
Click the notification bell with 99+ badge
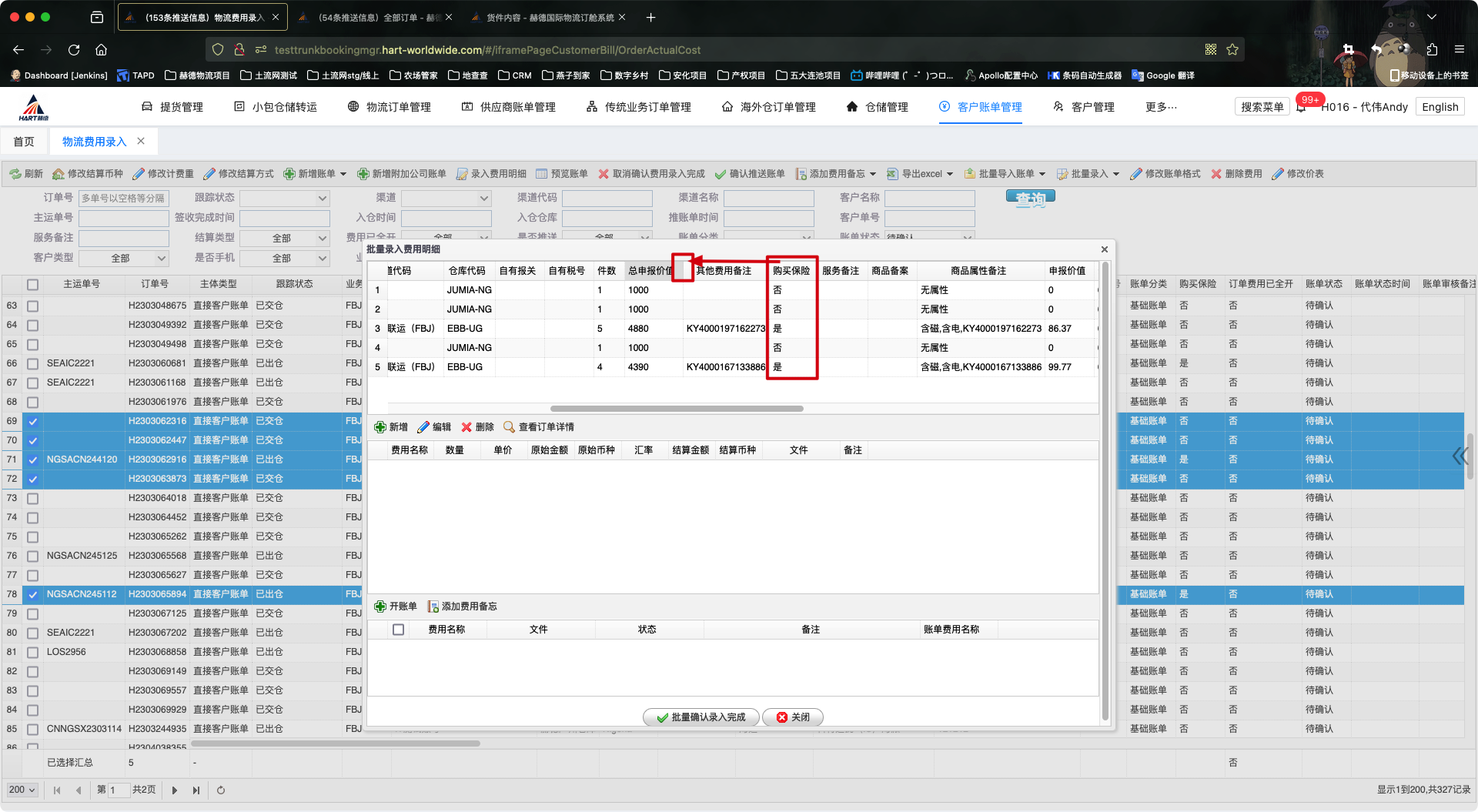(x=1301, y=108)
